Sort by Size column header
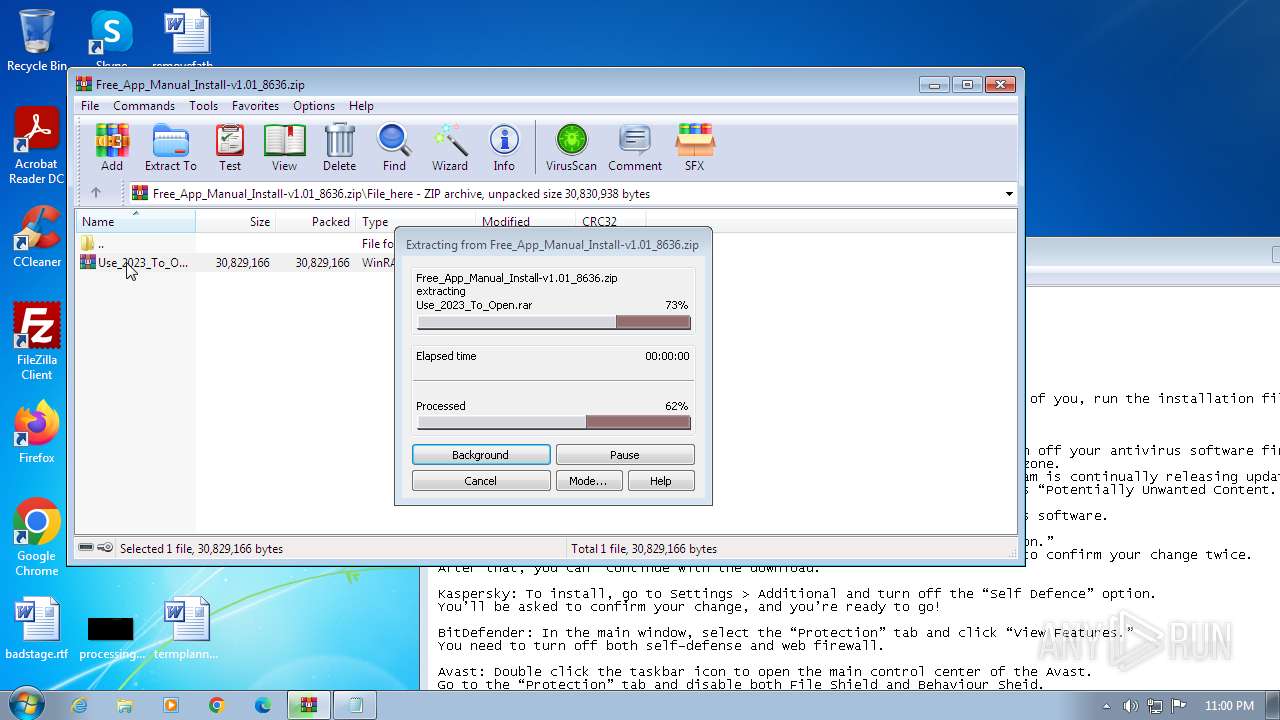The width and height of the screenshot is (1280, 720). [236, 222]
